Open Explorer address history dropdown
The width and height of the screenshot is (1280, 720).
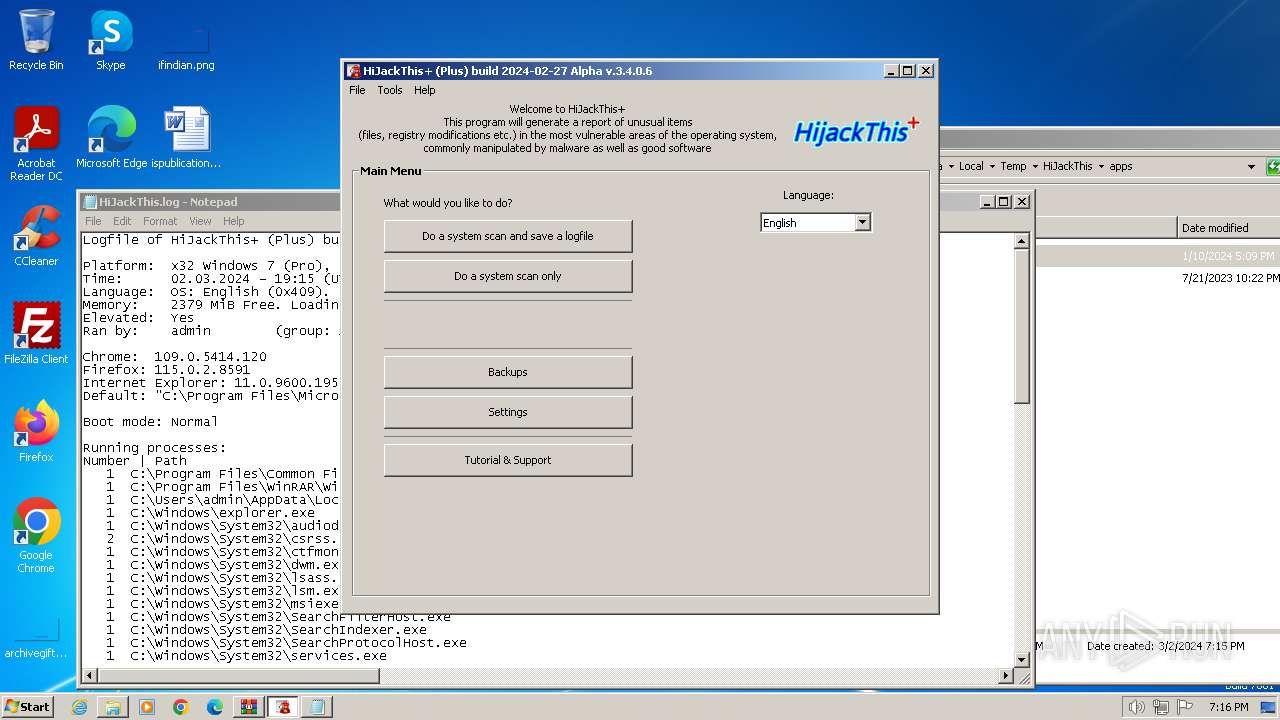coord(1251,167)
